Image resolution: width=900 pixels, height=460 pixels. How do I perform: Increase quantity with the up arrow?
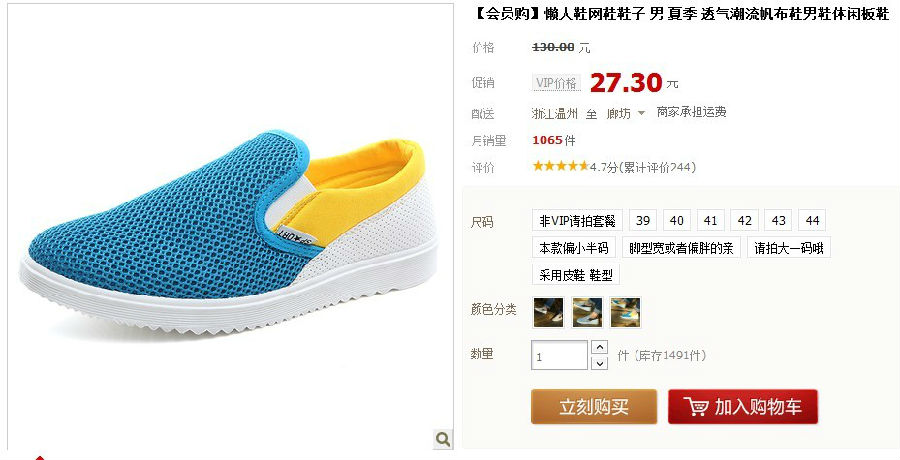(599, 347)
